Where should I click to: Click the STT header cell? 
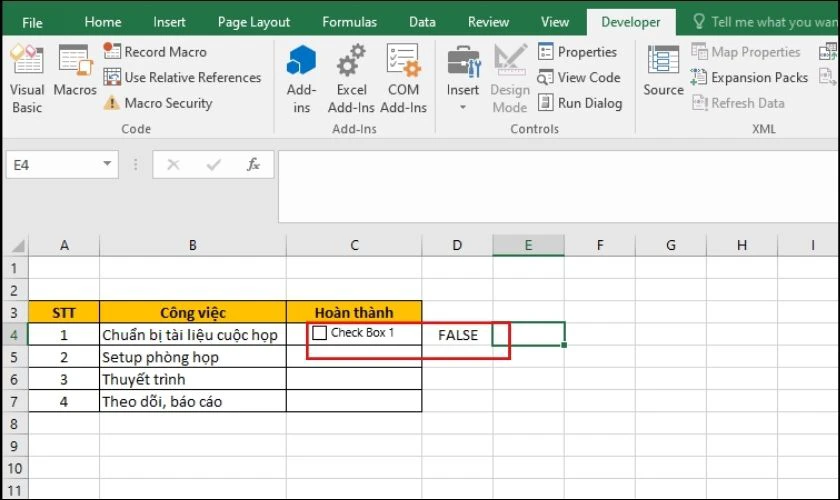64,312
